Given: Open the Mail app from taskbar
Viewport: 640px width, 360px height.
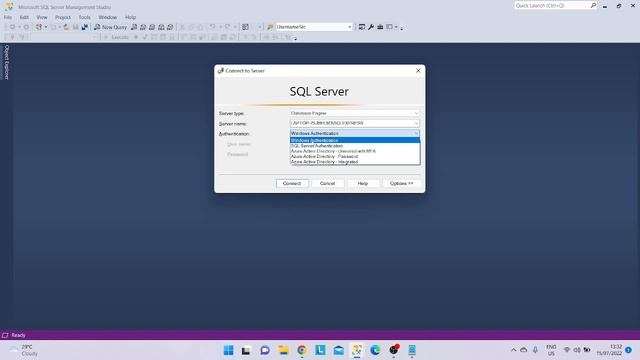Looking at the screenshot, I should [x=338, y=350].
